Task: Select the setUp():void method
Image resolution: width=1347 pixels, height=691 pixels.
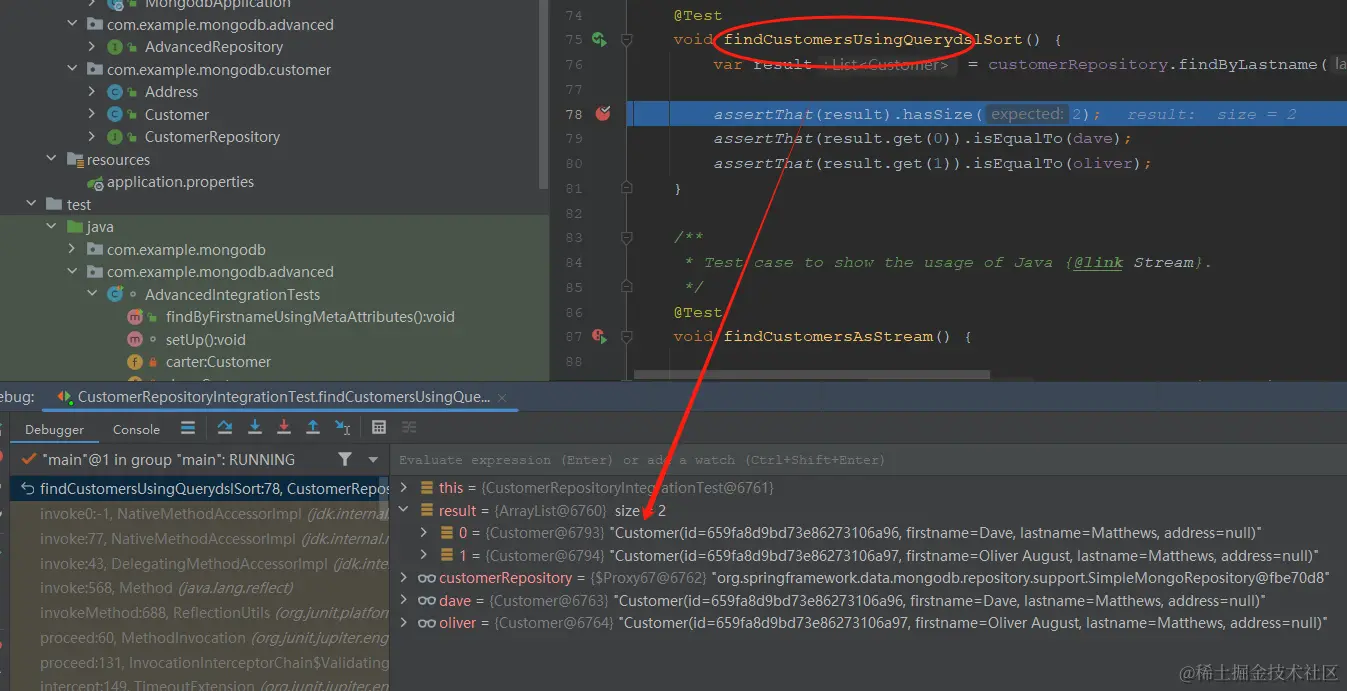Action: pyautogui.click(x=205, y=340)
